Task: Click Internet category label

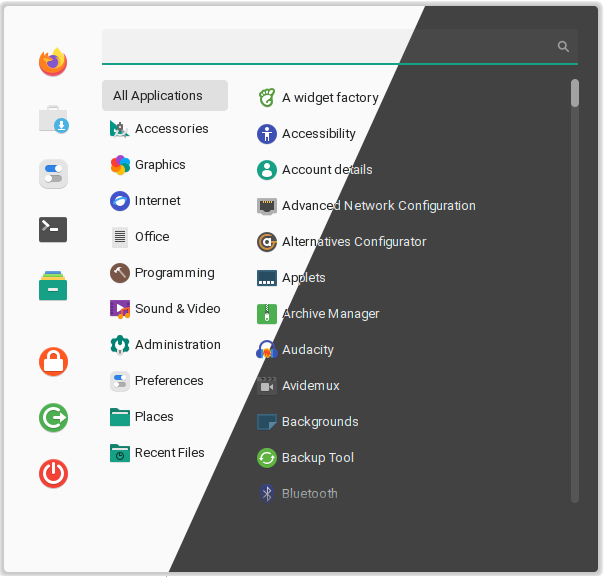Action: pyautogui.click(x=158, y=201)
